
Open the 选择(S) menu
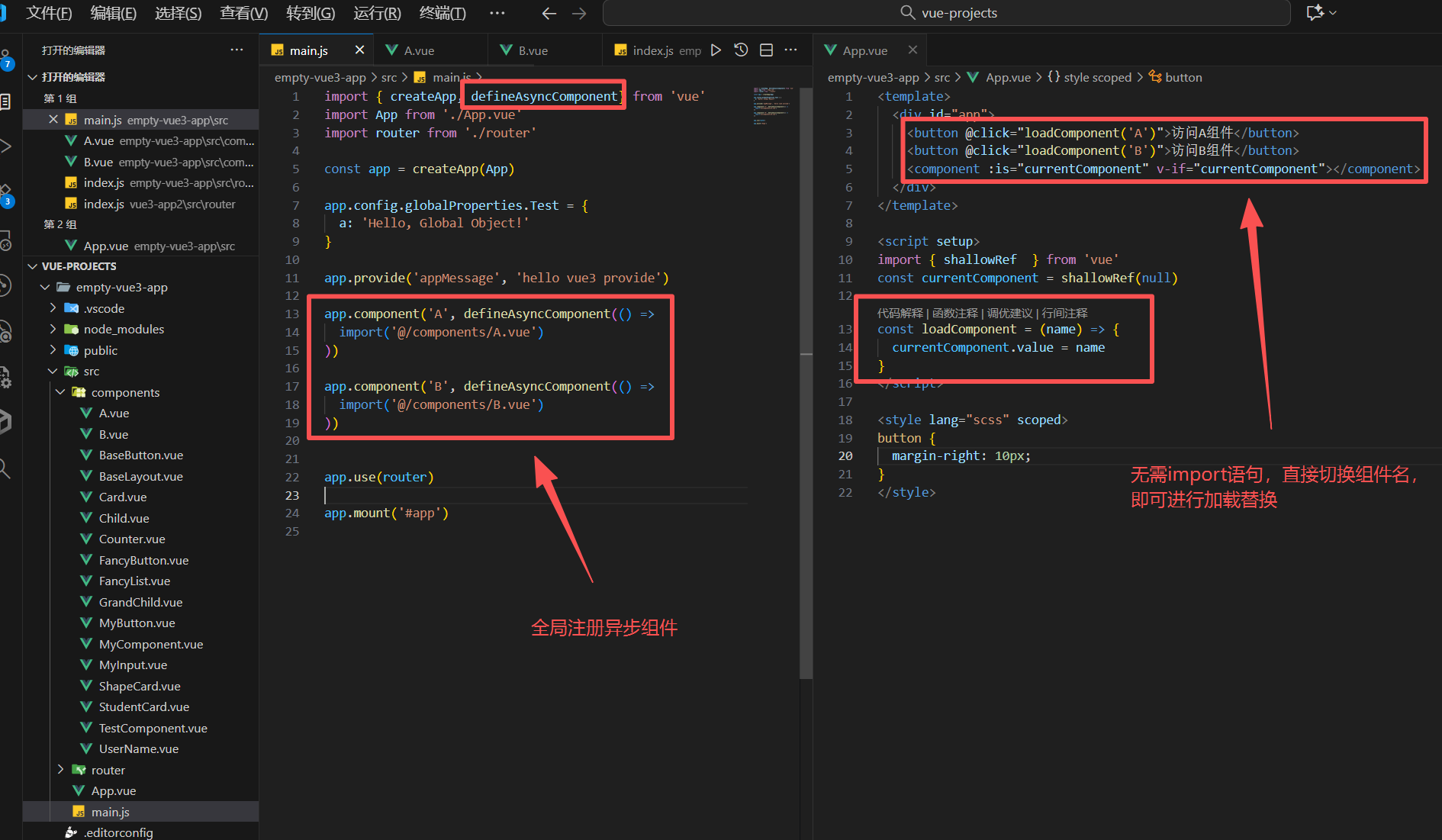coord(178,13)
